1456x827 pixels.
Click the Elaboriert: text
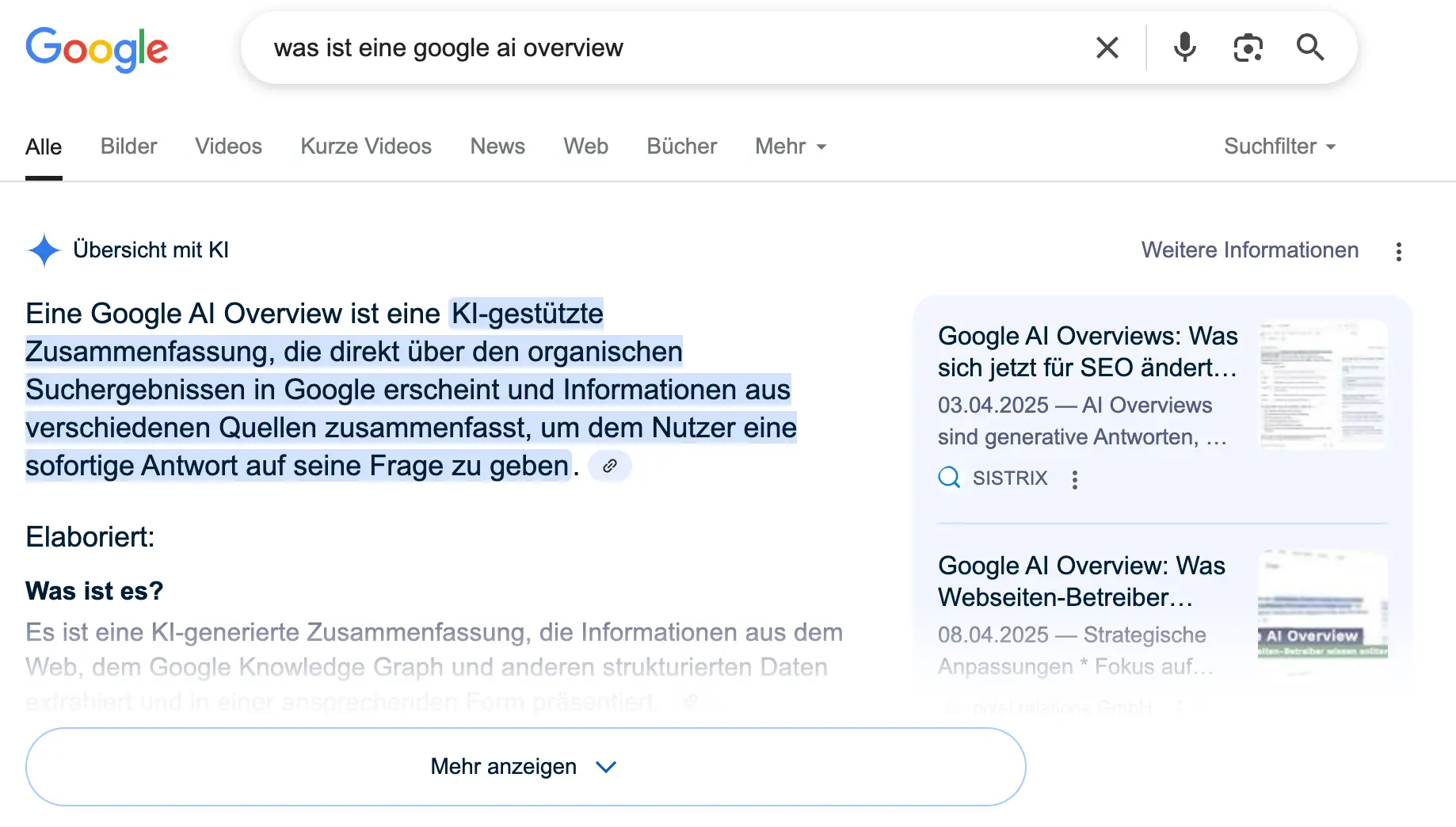coord(90,537)
